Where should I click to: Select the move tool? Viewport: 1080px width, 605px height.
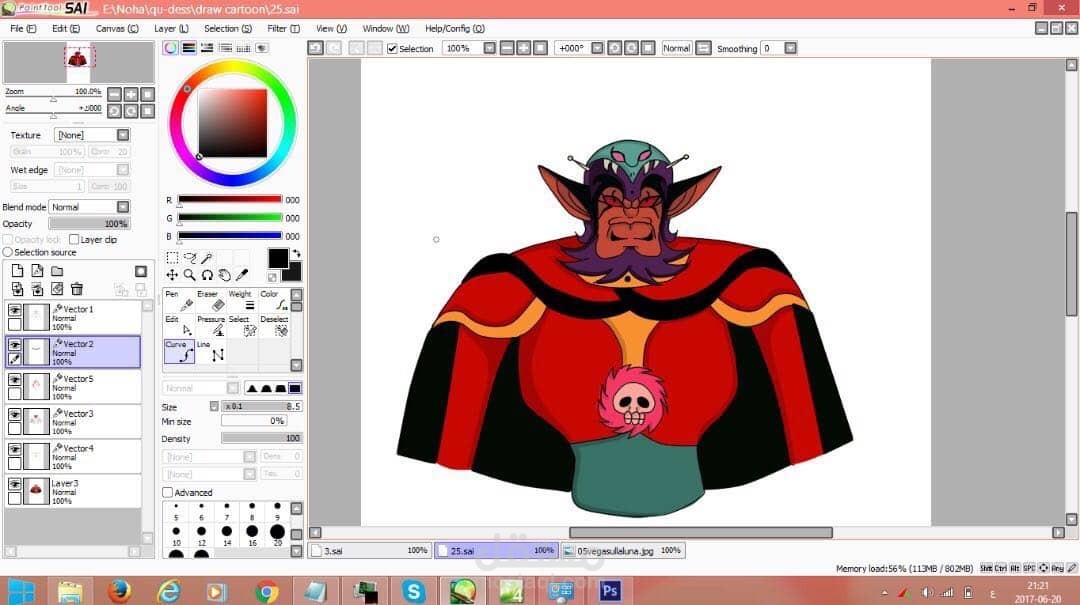click(x=172, y=275)
